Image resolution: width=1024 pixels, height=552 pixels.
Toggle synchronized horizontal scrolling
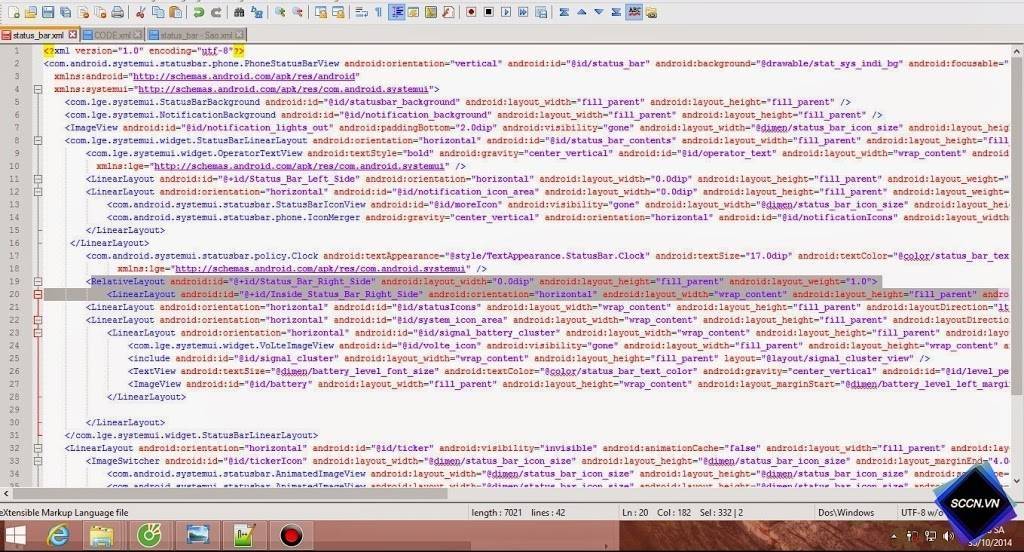(x=338, y=12)
